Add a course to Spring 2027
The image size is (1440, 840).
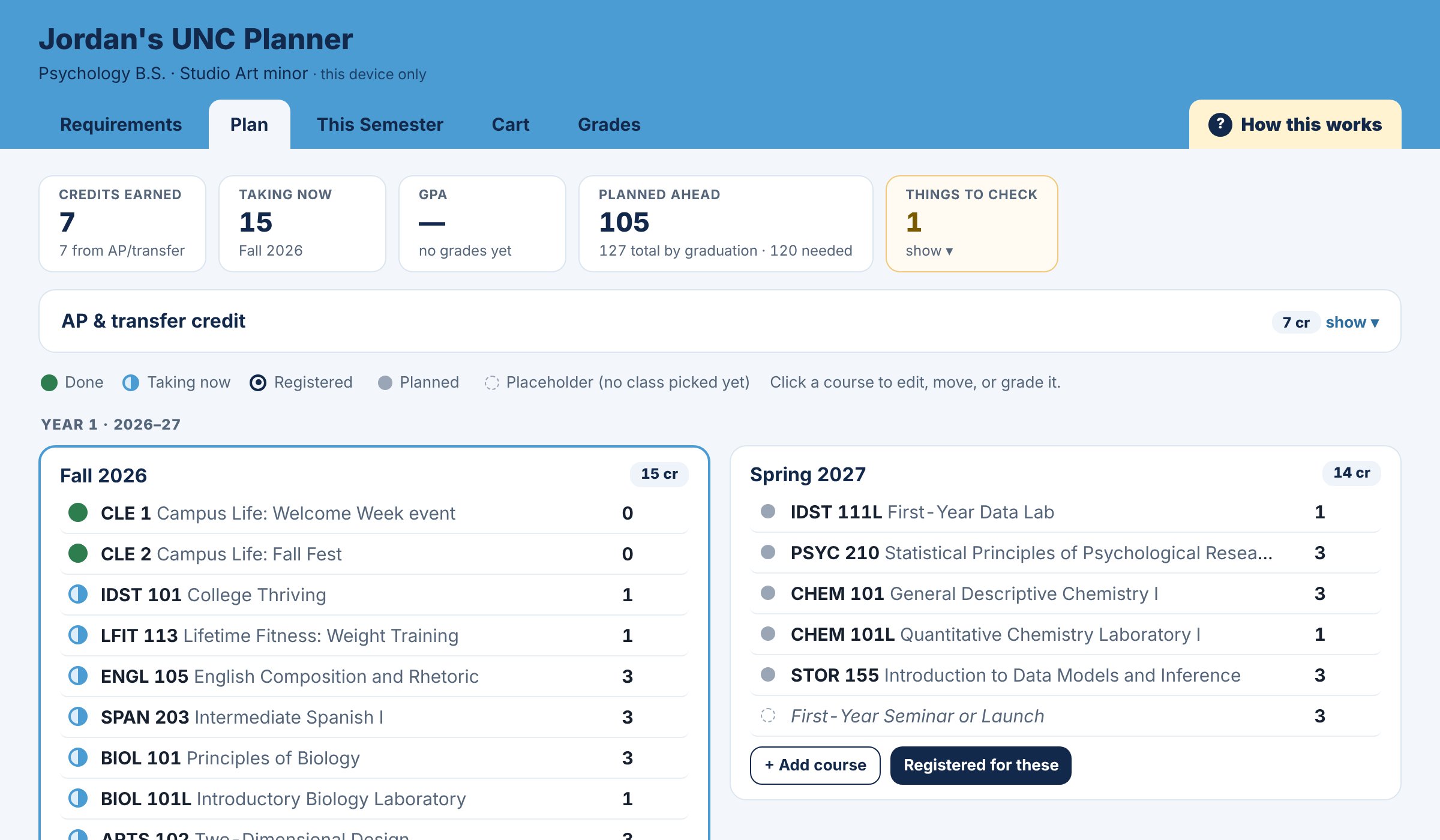coord(815,765)
